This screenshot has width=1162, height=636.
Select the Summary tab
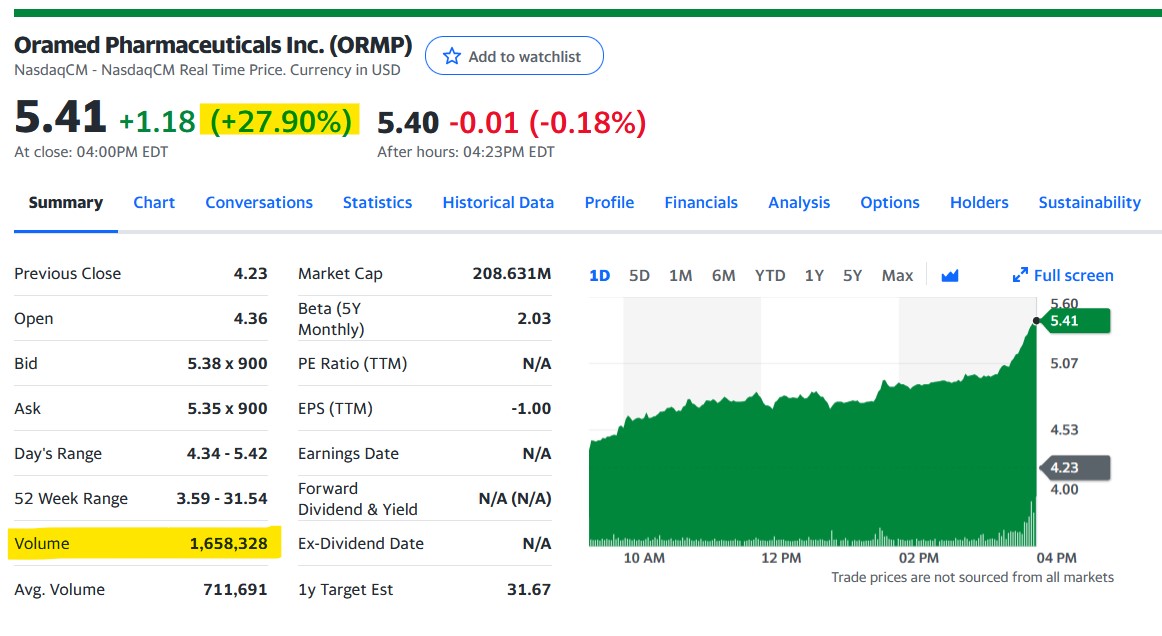[x=65, y=202]
